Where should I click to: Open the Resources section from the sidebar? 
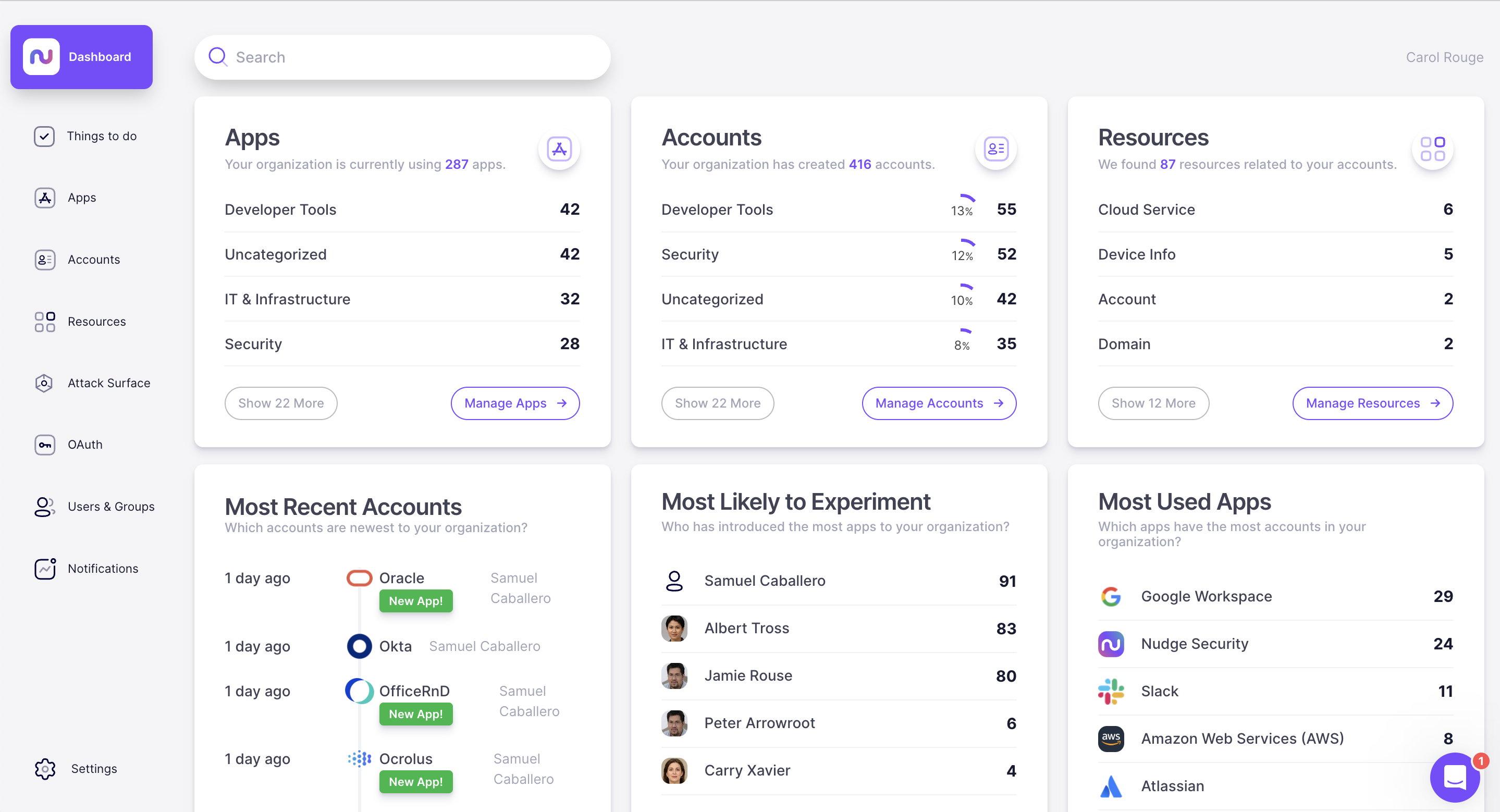96,321
